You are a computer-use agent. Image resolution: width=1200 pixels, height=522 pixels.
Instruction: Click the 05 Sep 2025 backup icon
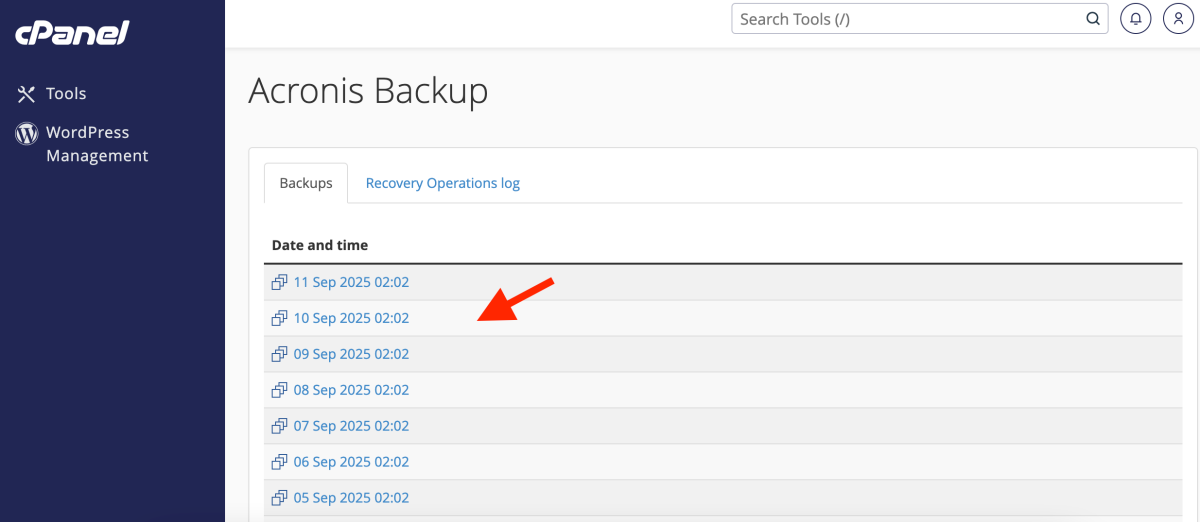tap(280, 498)
